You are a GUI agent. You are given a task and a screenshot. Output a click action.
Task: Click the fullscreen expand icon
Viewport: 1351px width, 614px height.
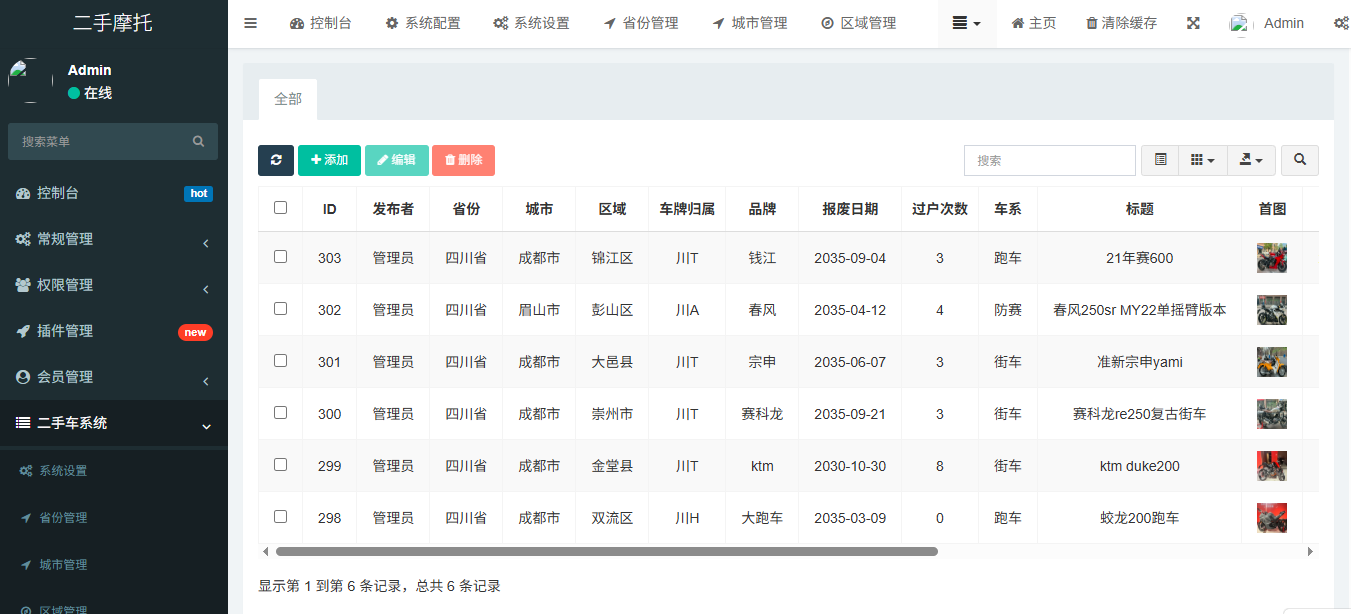(x=1193, y=23)
